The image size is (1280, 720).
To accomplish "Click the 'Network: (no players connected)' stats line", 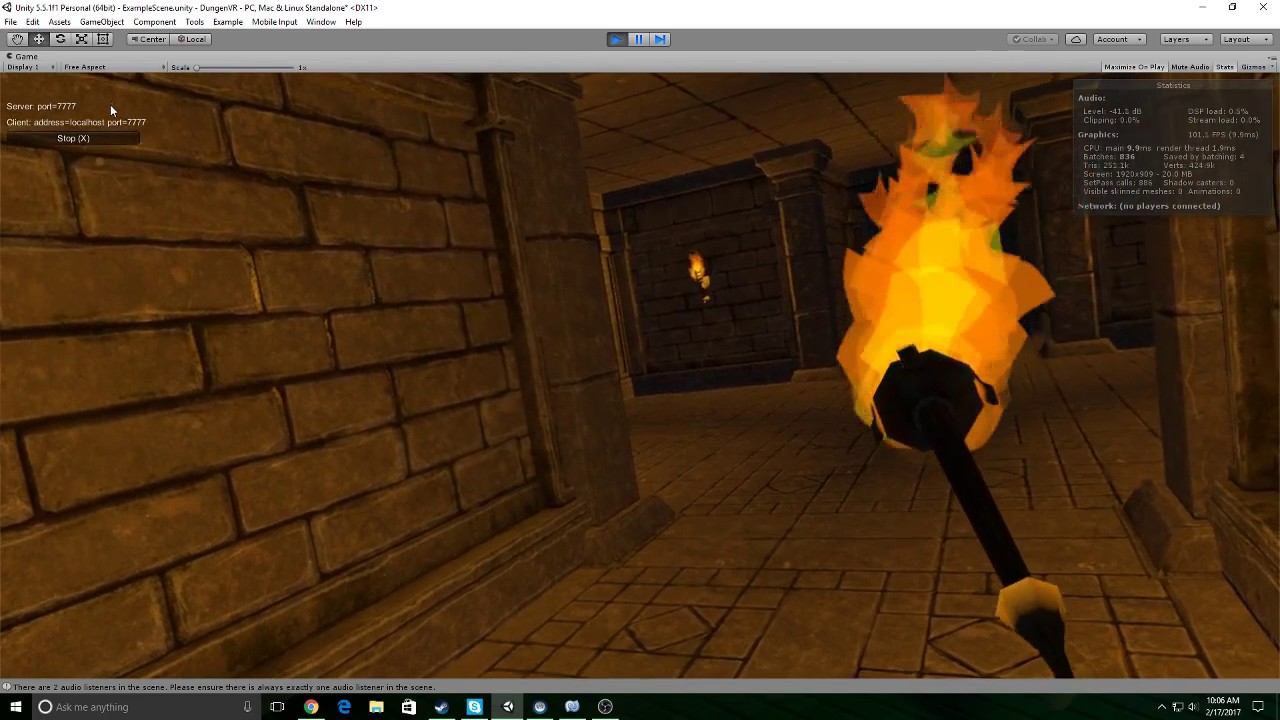I will [1149, 206].
